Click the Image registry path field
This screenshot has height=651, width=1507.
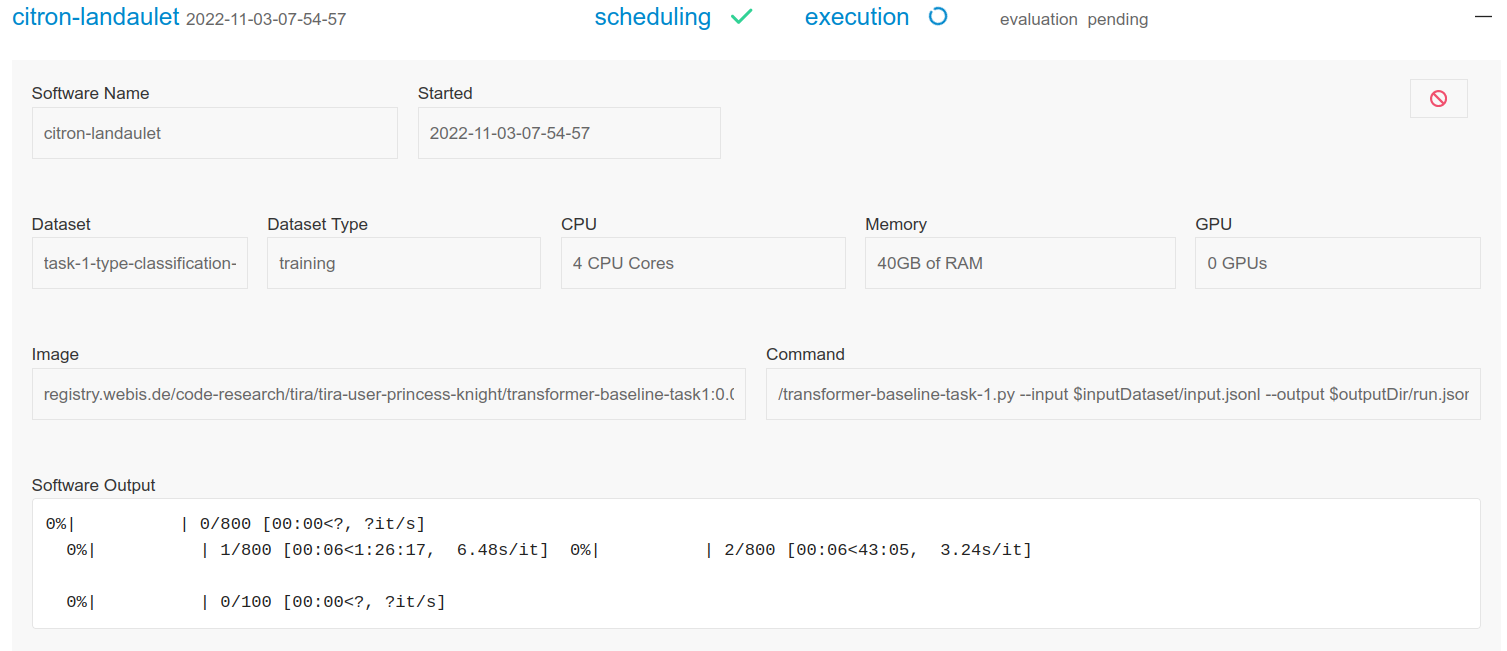click(389, 394)
